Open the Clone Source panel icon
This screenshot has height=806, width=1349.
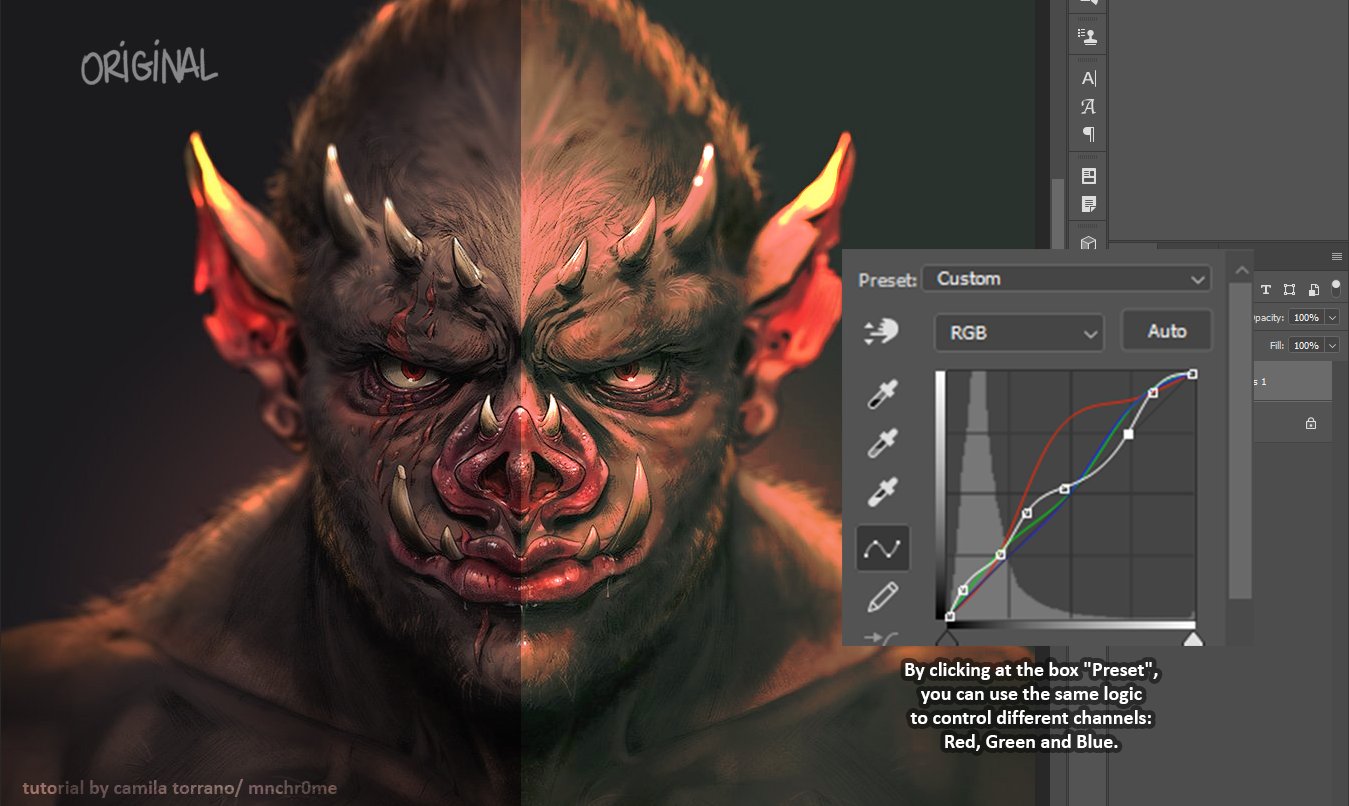(x=1088, y=37)
